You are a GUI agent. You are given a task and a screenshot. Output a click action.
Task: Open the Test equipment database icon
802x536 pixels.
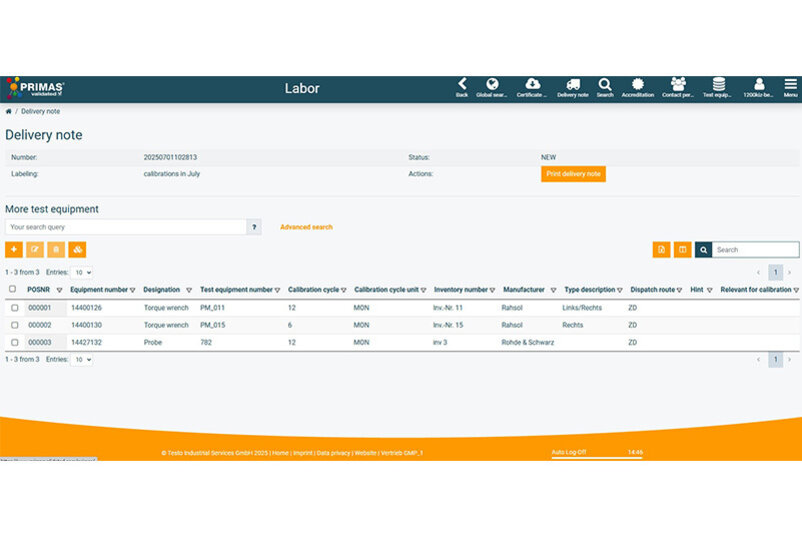coord(718,85)
